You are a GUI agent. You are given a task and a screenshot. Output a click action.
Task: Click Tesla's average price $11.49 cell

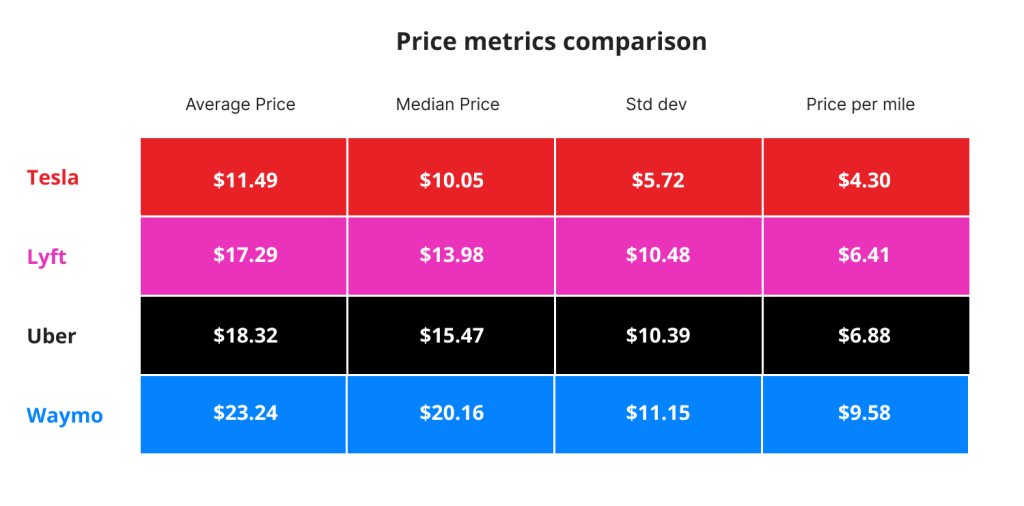click(x=245, y=180)
